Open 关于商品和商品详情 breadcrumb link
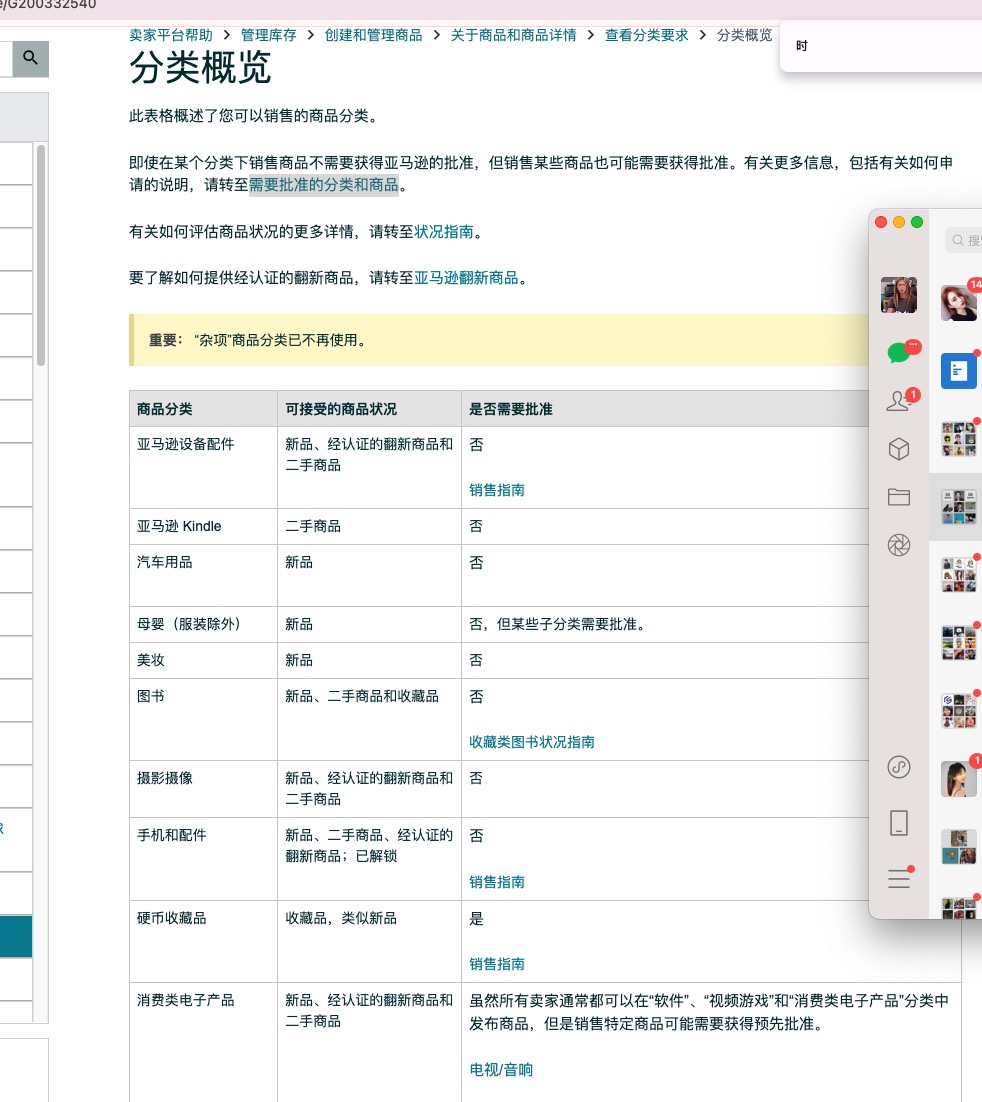This screenshot has height=1102, width=982. coord(513,35)
